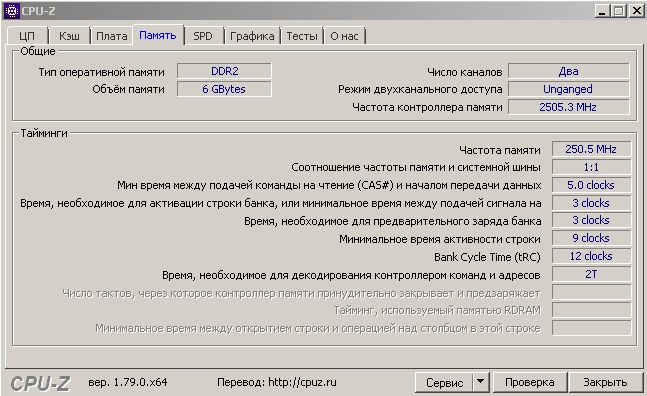Select the Плата tab
647x396 pixels.
111,36
